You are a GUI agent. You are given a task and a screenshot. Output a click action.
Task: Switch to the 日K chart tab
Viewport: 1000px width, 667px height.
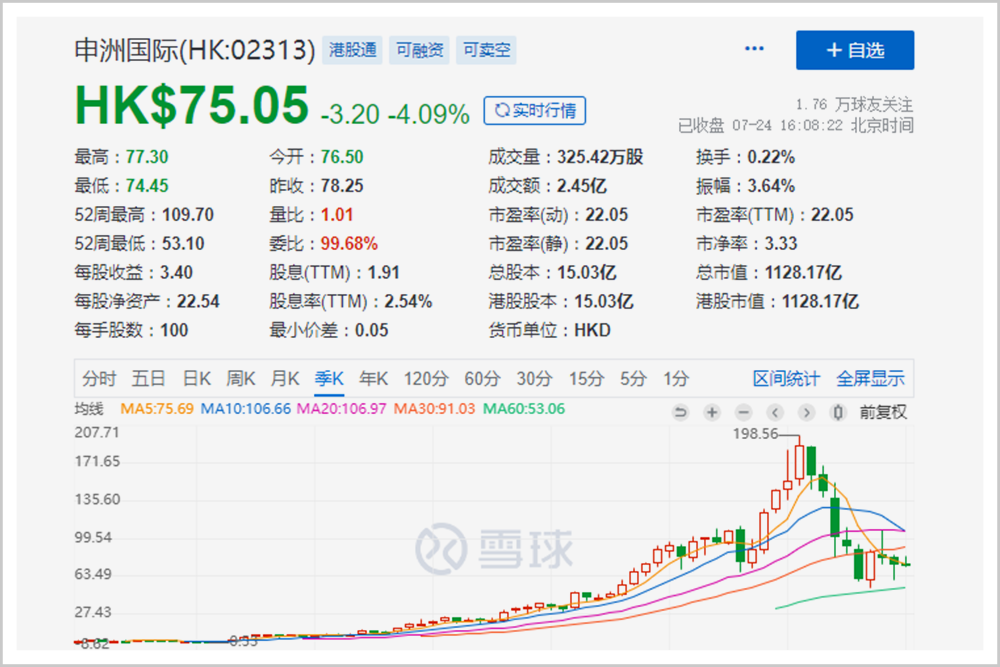tap(196, 379)
